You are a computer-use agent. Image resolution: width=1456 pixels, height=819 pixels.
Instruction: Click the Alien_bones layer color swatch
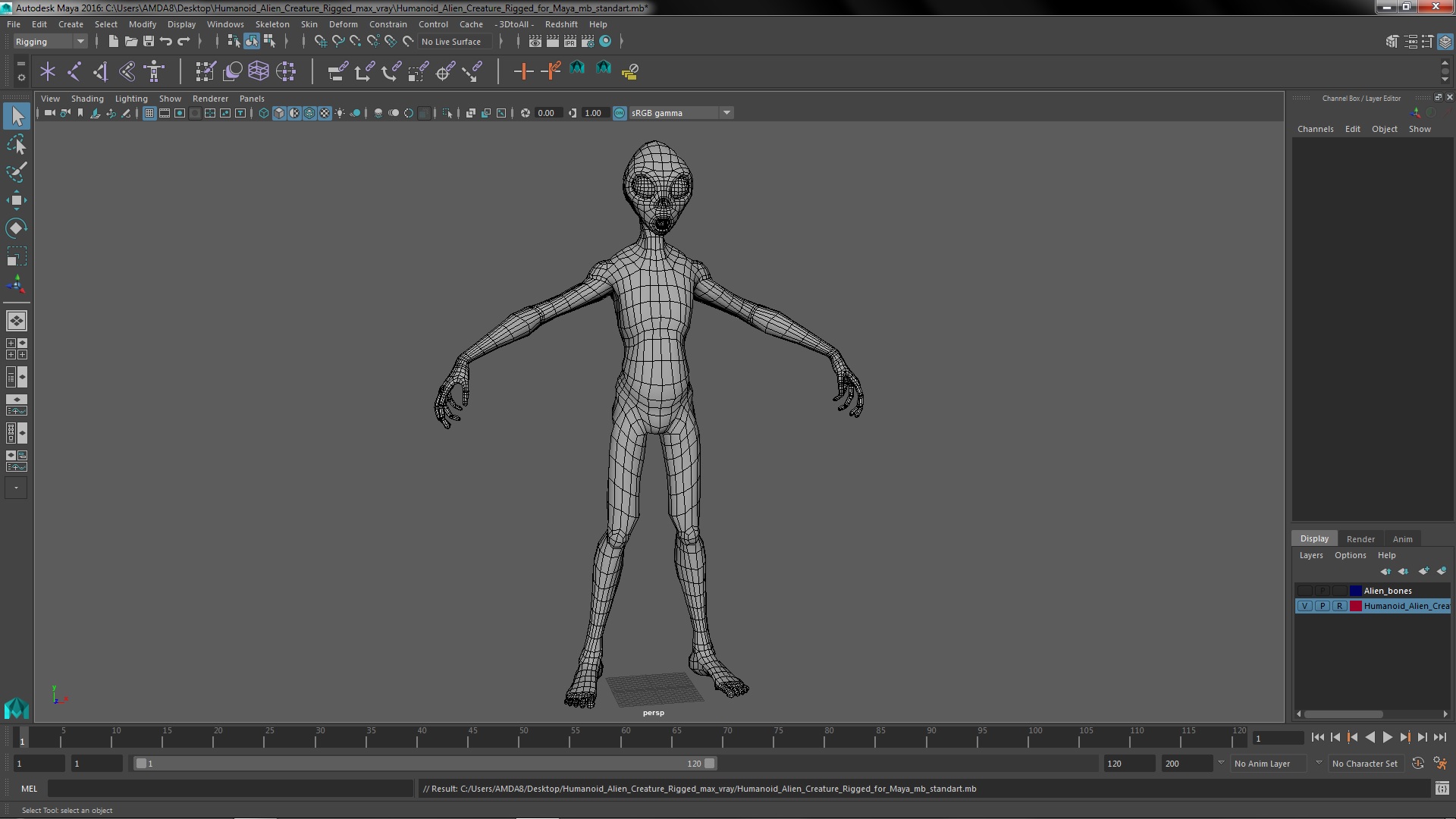[x=1355, y=591]
